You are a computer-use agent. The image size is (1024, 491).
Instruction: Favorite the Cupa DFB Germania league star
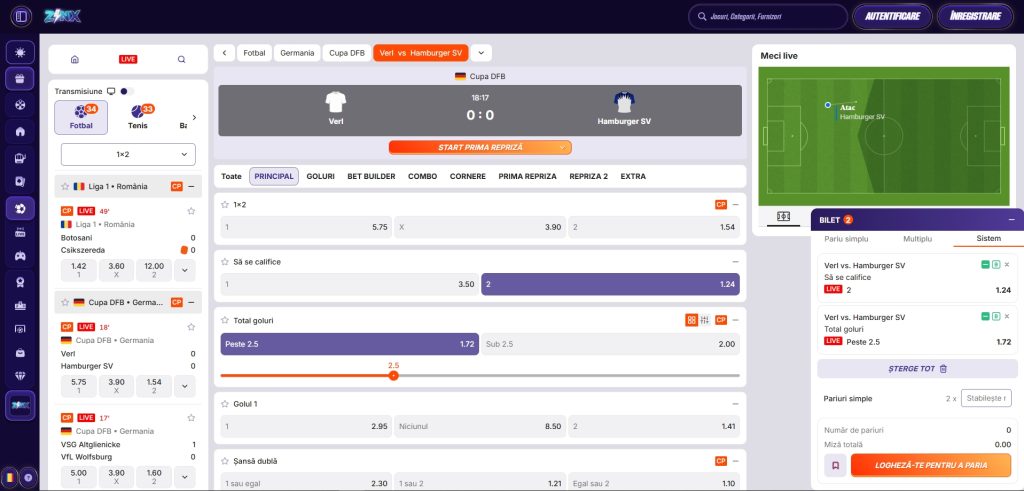pos(65,302)
